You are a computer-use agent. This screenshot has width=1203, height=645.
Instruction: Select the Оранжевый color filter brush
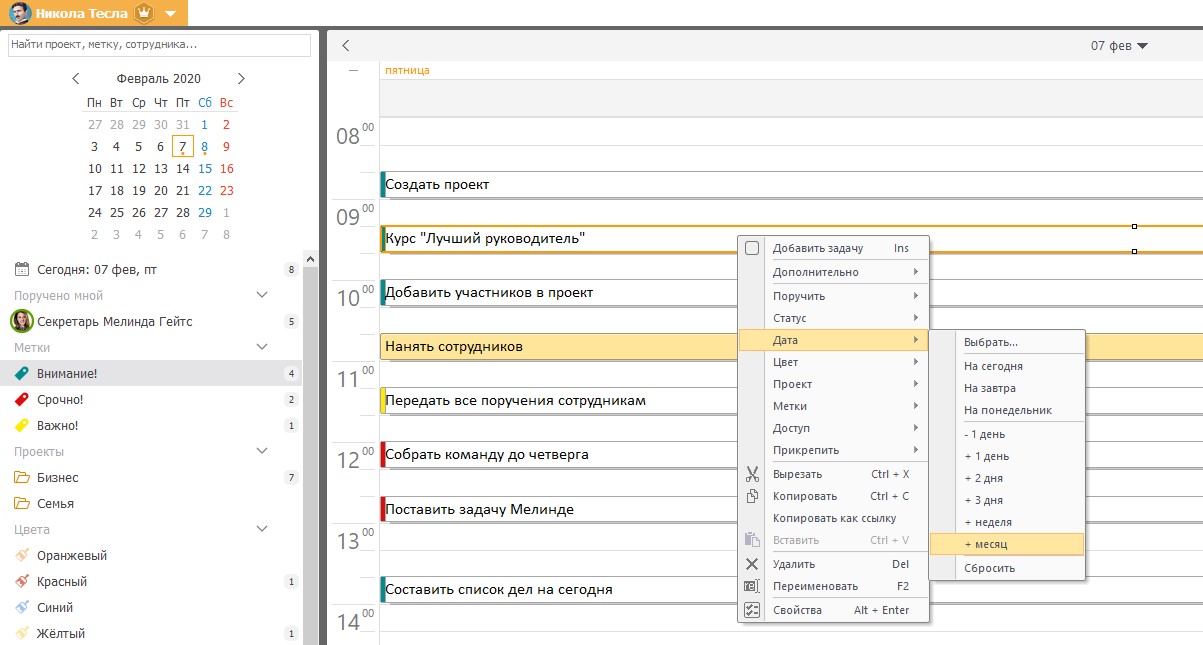(21, 556)
